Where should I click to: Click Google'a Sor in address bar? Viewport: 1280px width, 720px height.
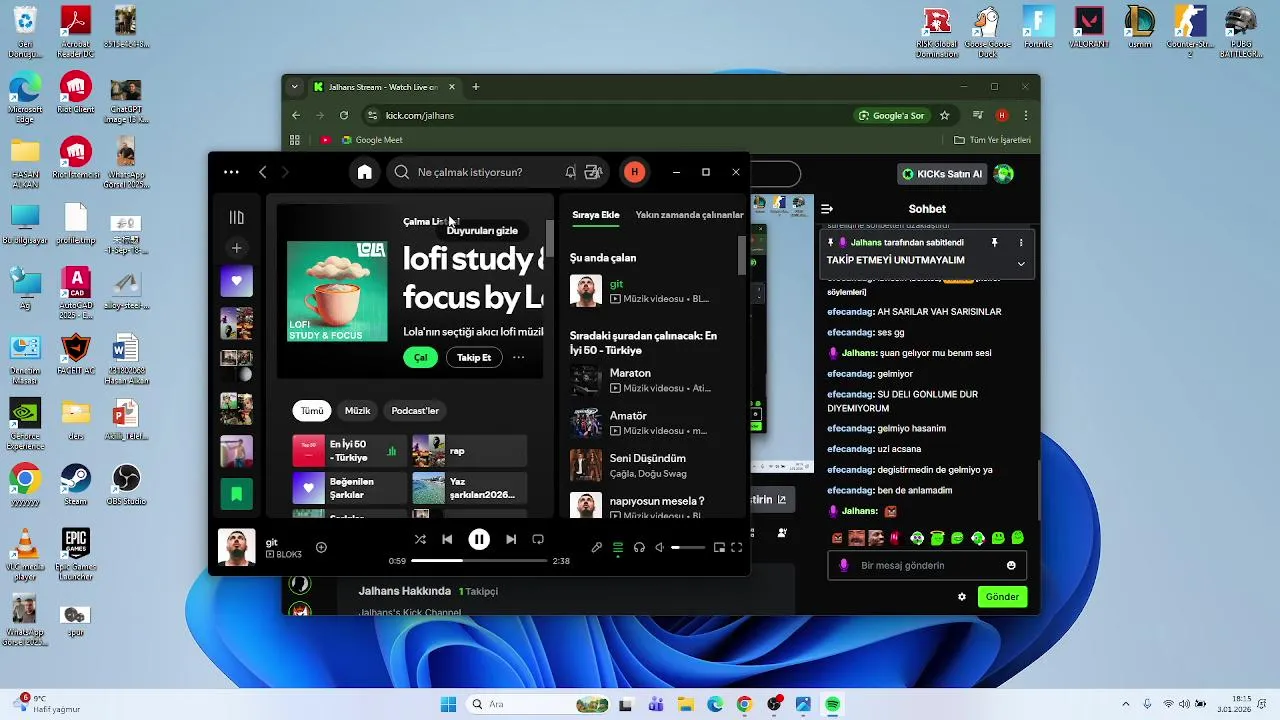[892, 115]
